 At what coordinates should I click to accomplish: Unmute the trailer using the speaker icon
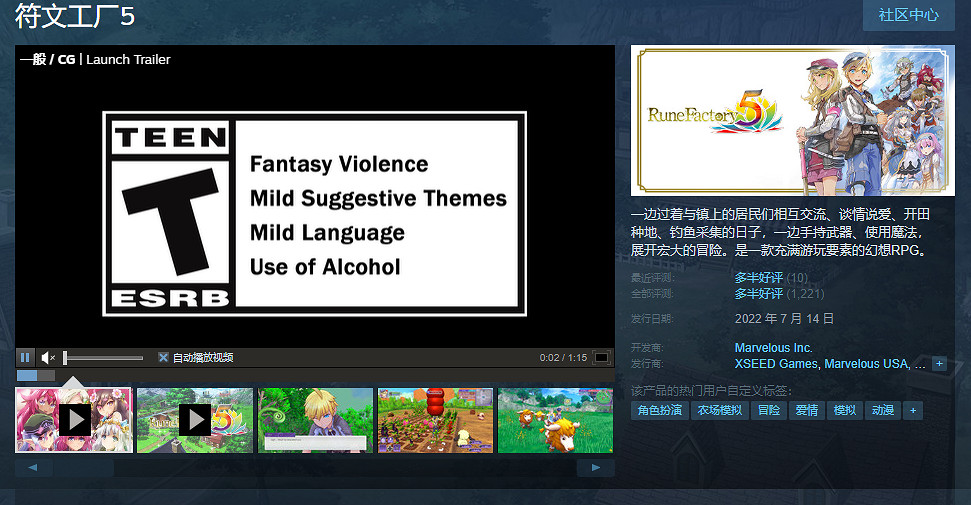click(x=48, y=357)
